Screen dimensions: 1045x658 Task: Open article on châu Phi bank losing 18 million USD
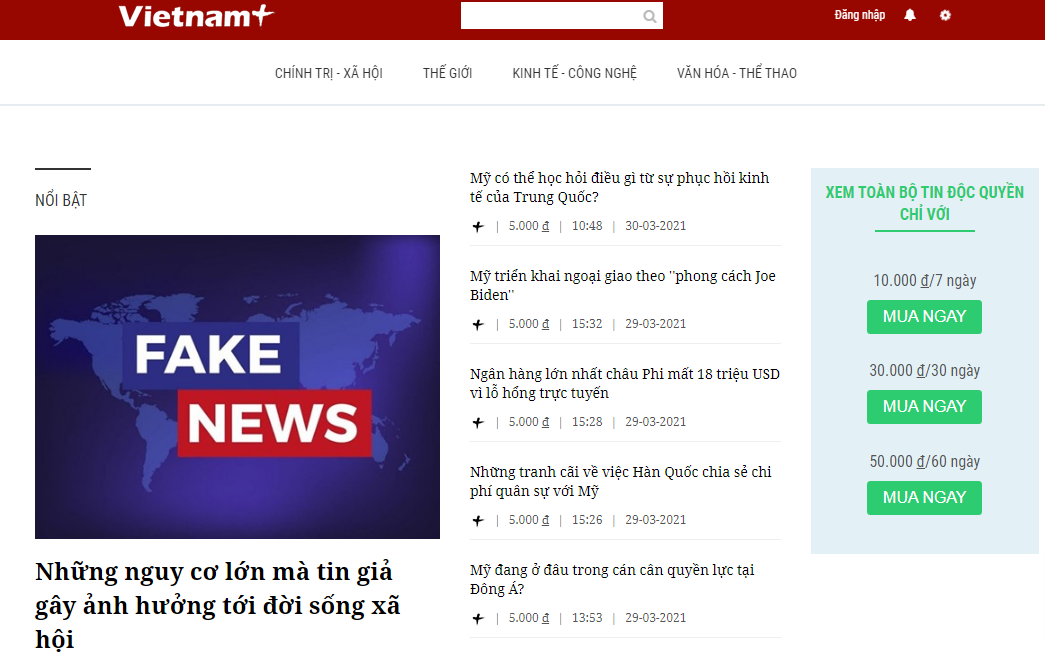click(624, 383)
